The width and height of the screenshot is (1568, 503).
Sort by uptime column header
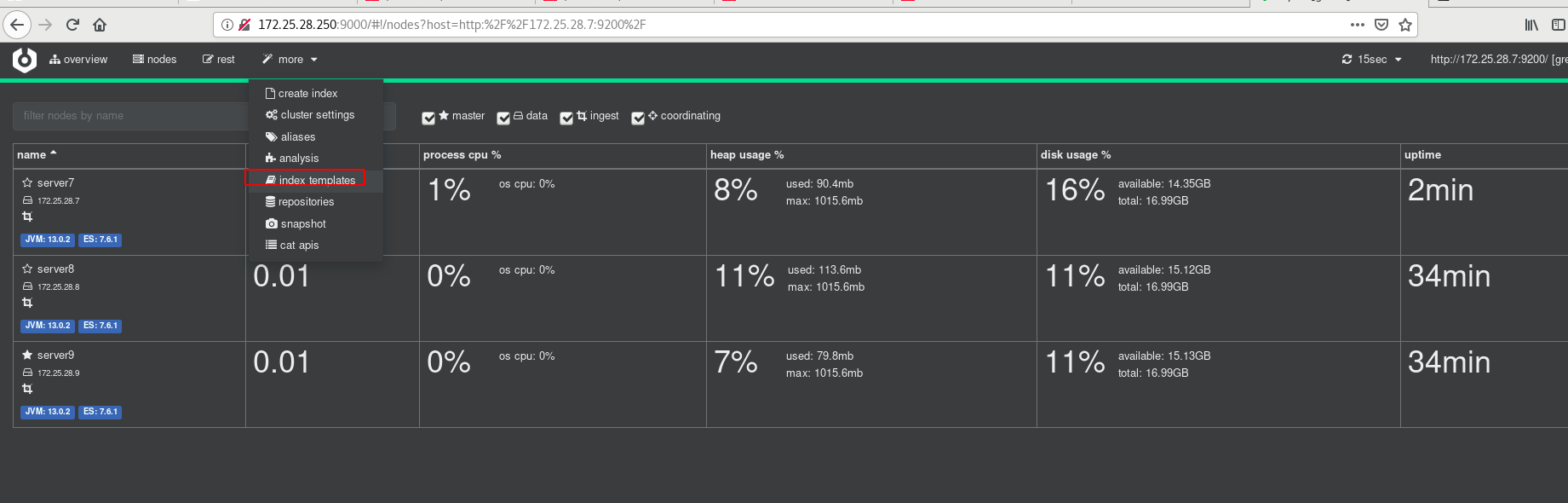(x=1422, y=155)
